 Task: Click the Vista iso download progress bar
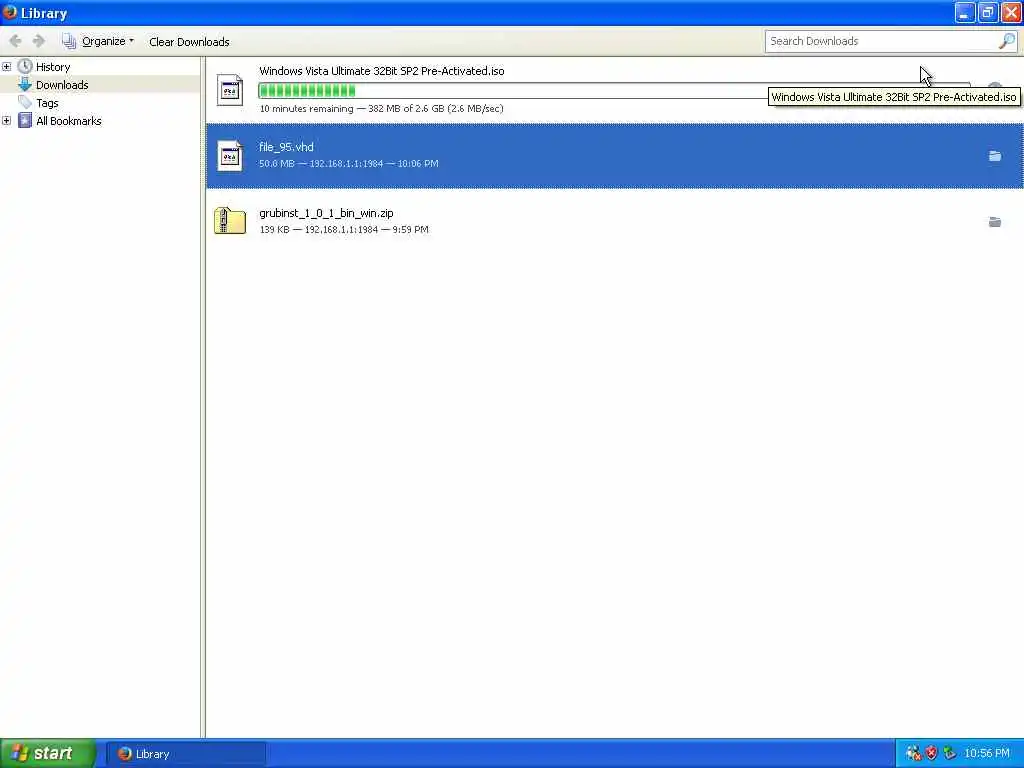tap(614, 91)
